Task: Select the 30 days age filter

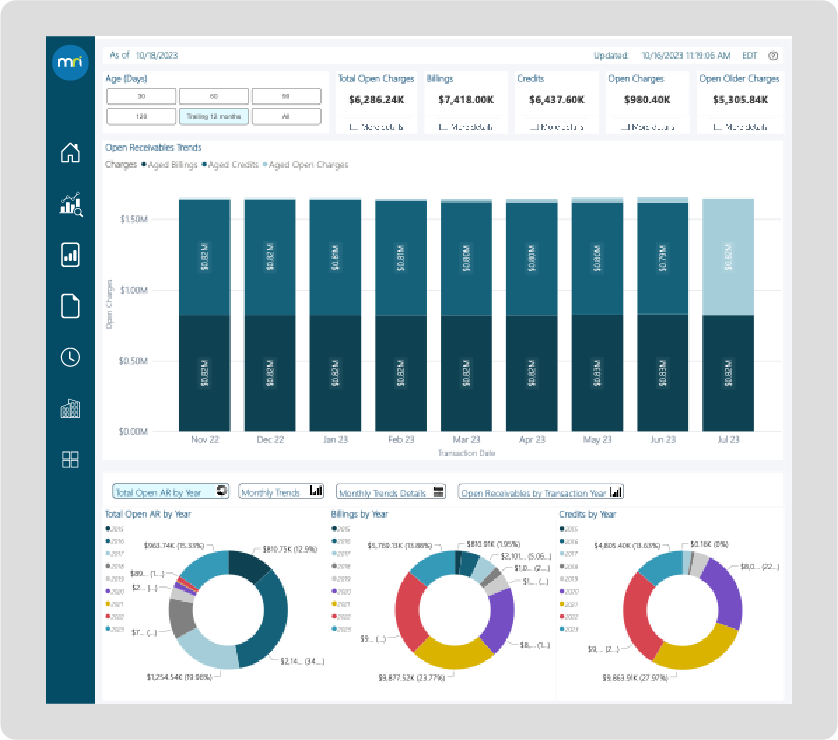Action: click(x=141, y=96)
